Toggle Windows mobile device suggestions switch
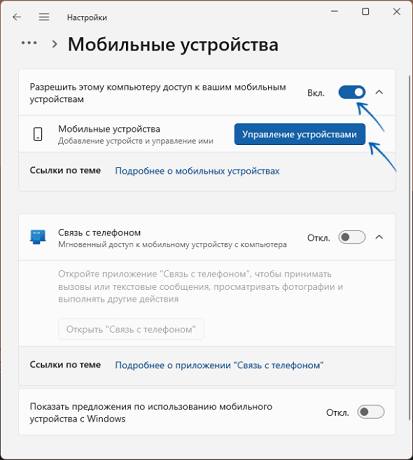This screenshot has height=460, width=413. tap(371, 412)
